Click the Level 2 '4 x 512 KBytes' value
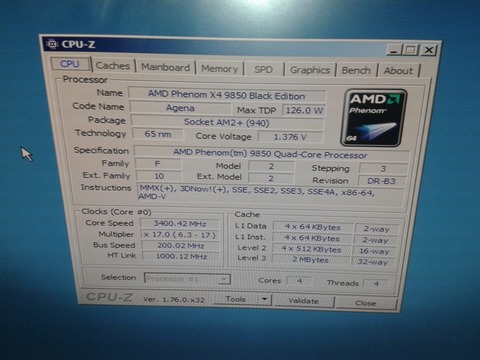480x360 pixels. click(x=311, y=249)
